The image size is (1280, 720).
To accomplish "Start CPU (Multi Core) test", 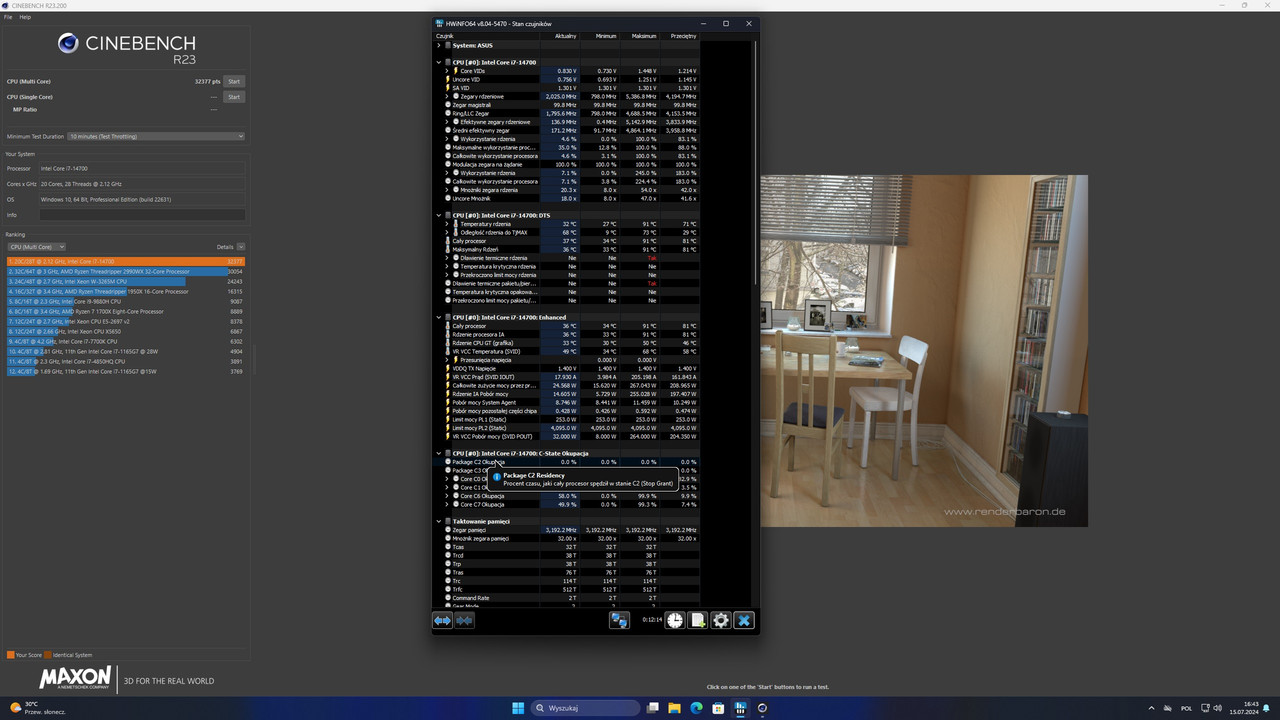I will point(234,81).
